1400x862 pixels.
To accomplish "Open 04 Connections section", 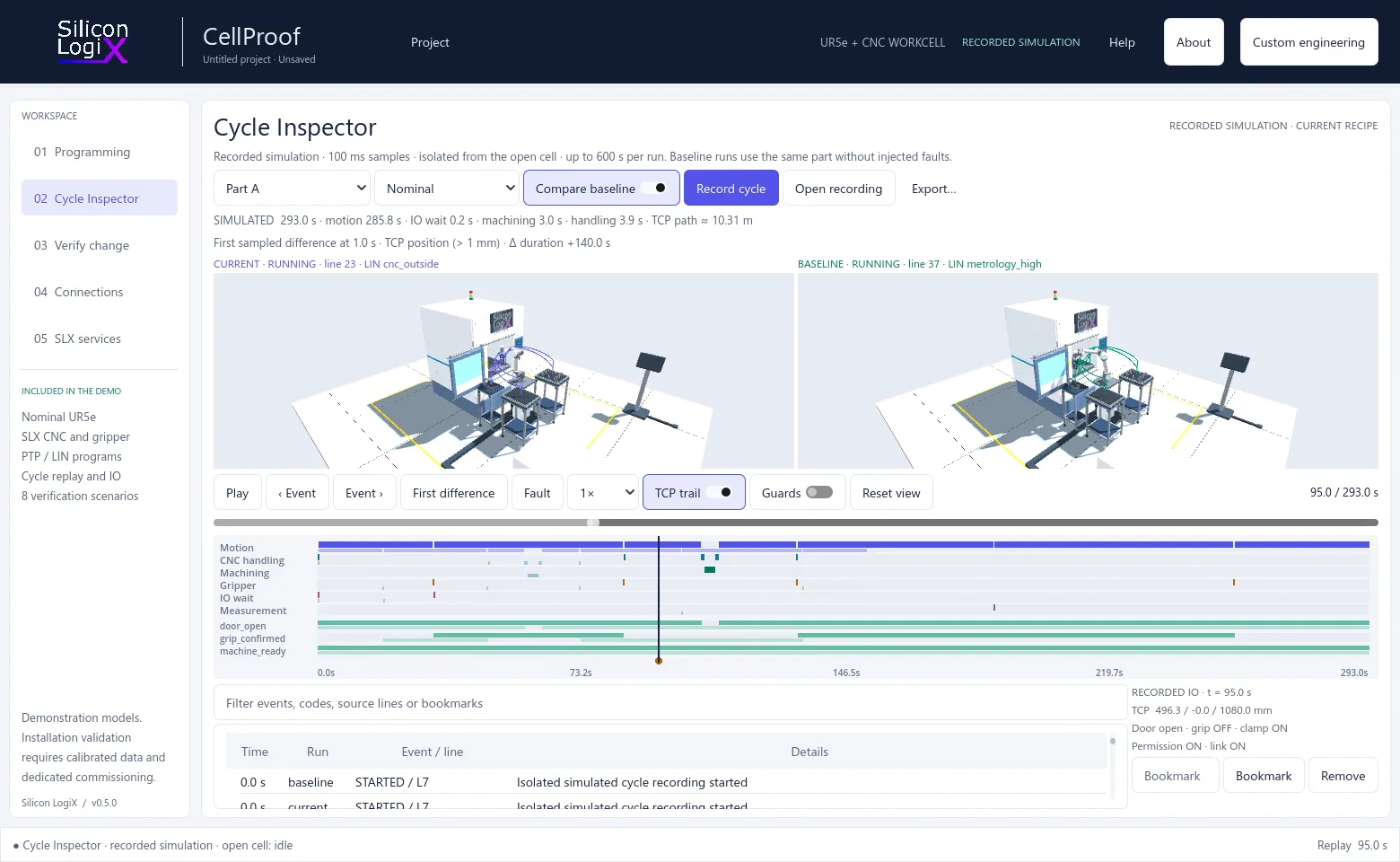I will click(x=100, y=292).
